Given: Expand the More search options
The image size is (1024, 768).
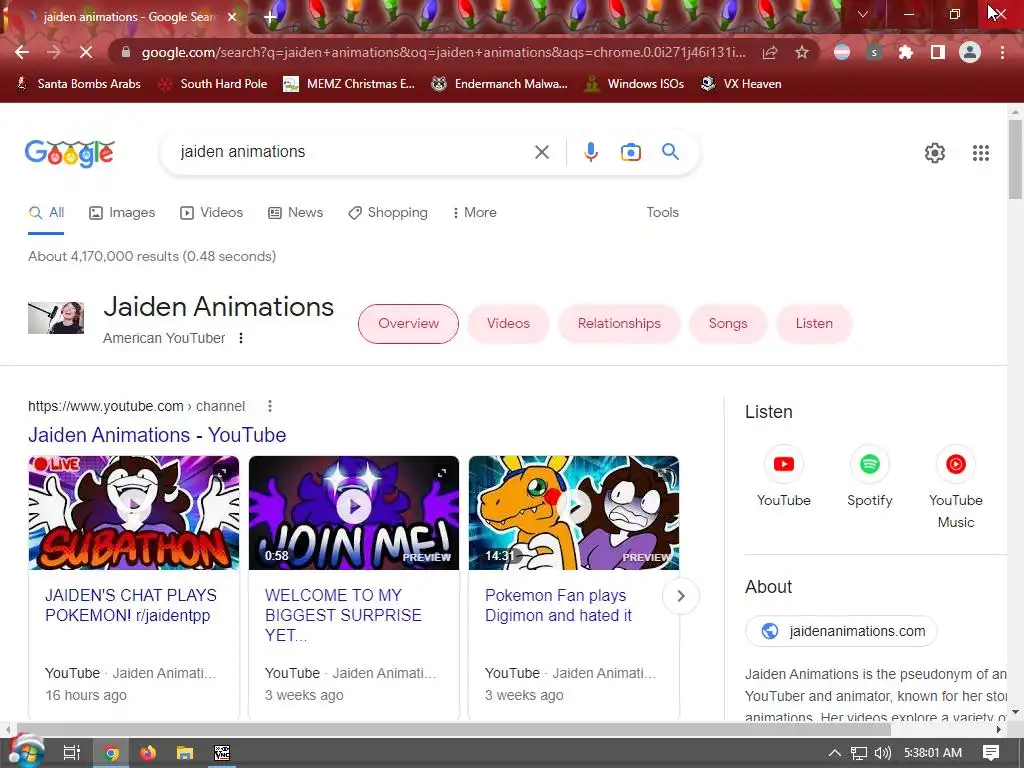Looking at the screenshot, I should point(475,212).
